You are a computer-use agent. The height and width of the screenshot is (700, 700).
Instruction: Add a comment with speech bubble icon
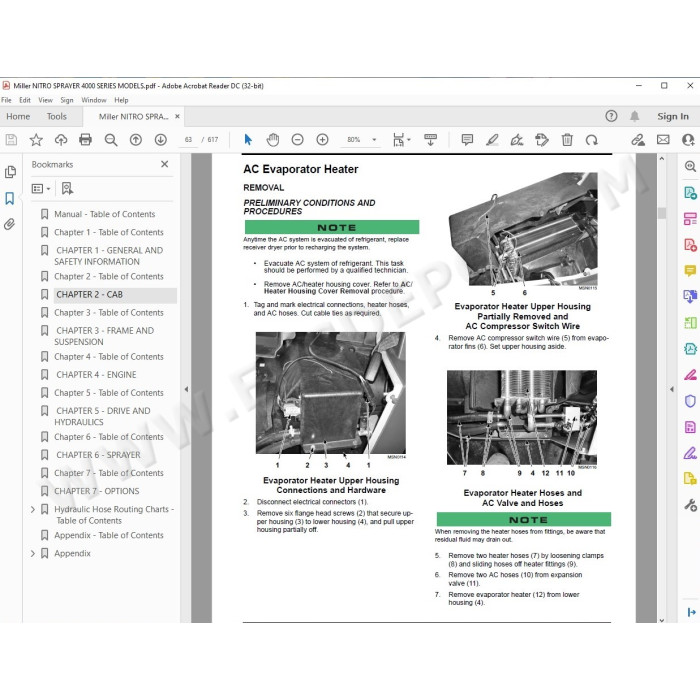(467, 140)
